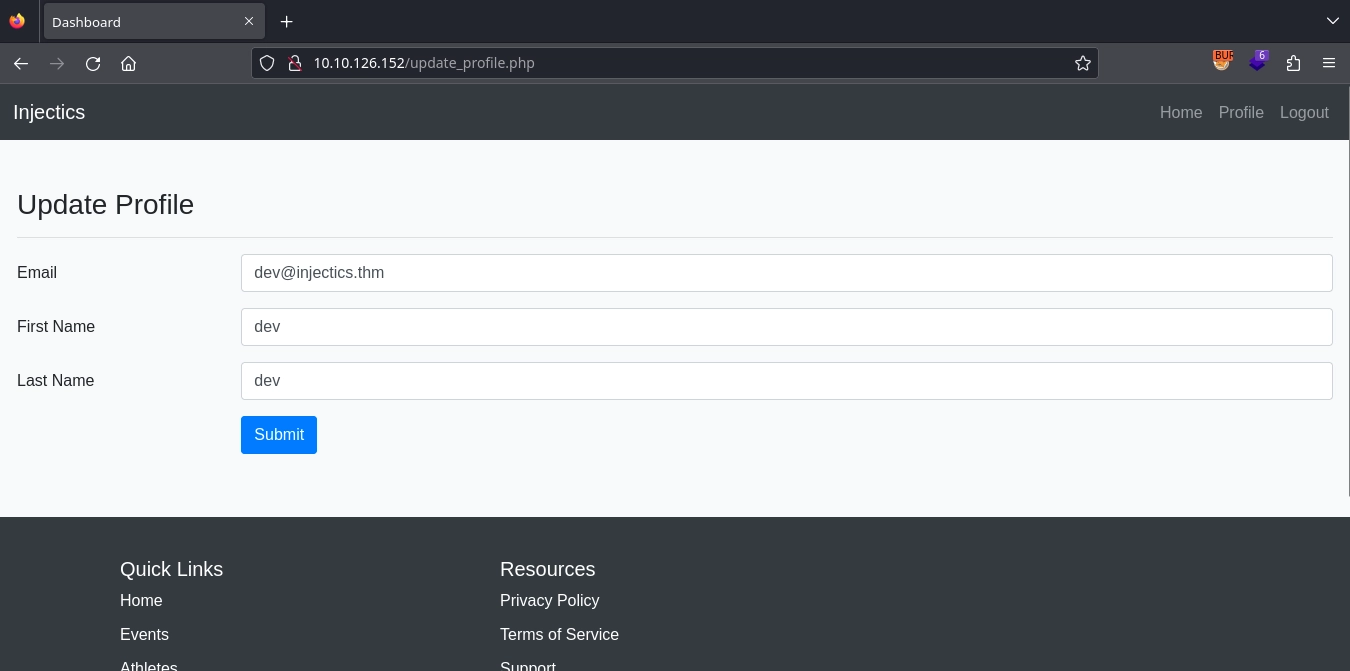
Task: Click Home in the Injectics navbar
Action: coord(1181,112)
